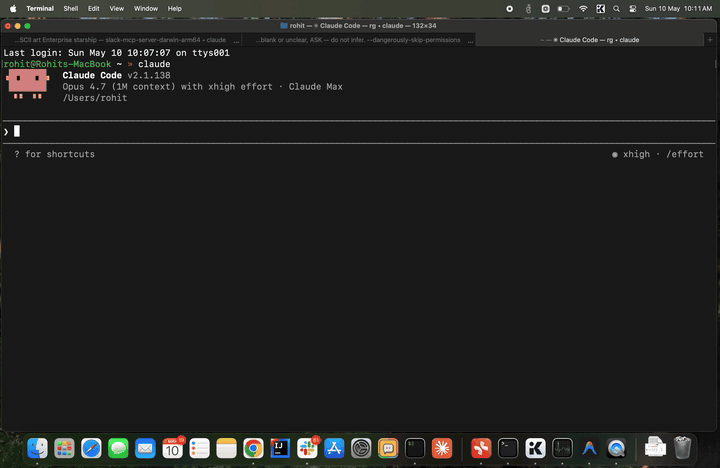Open the View menu
720x468 pixels.
tap(117, 8)
